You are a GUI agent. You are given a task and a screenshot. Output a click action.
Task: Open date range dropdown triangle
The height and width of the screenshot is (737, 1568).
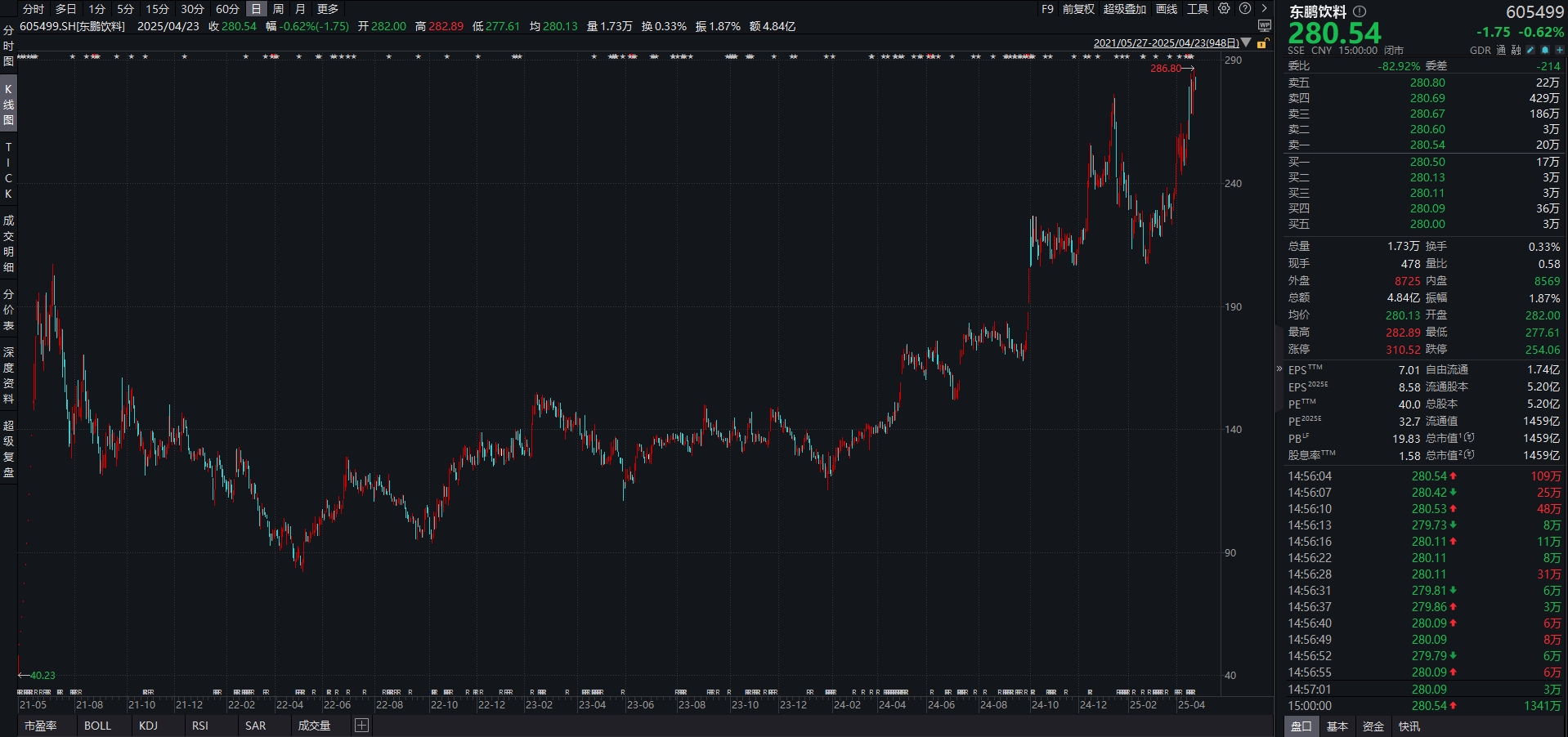[1247, 42]
